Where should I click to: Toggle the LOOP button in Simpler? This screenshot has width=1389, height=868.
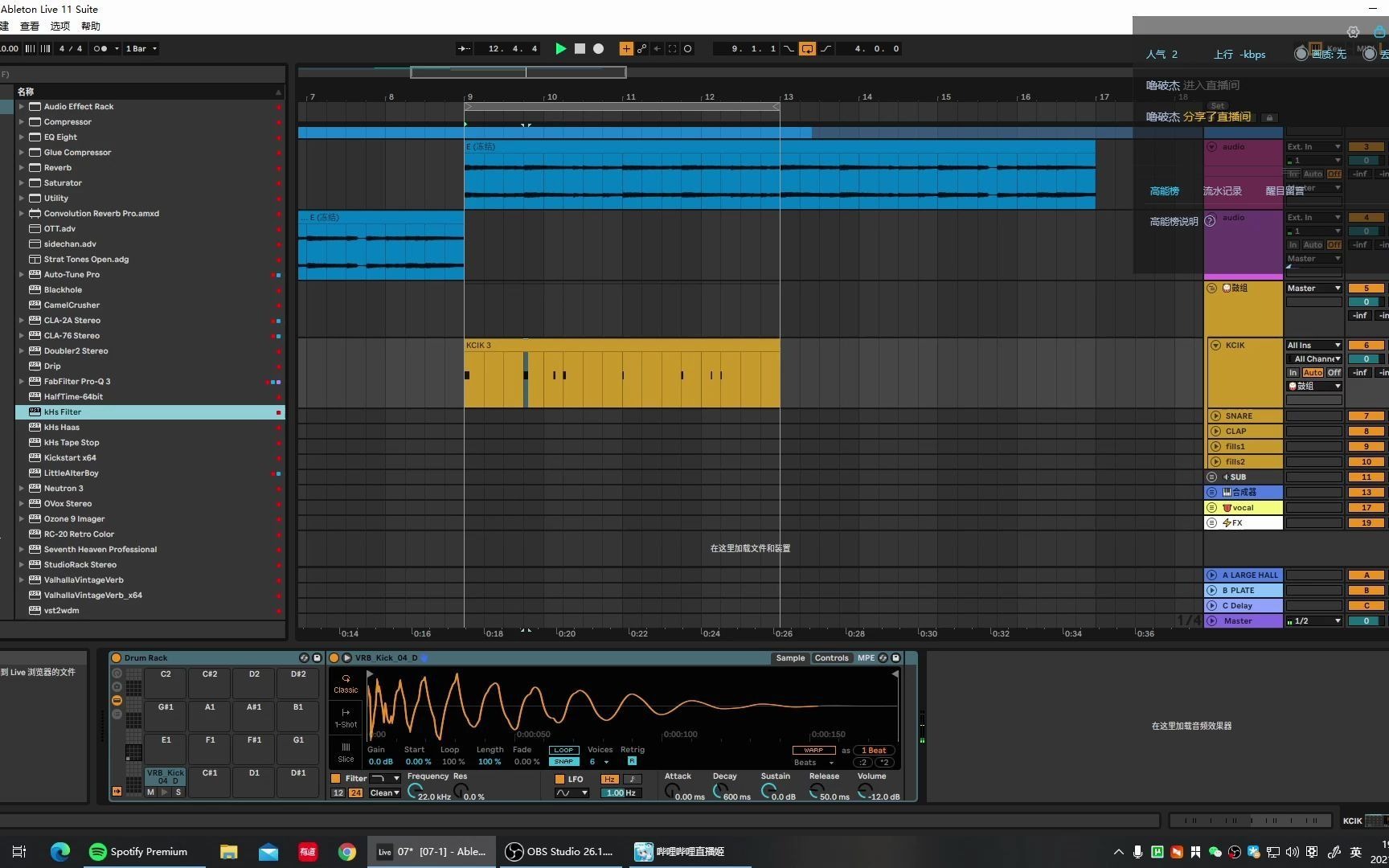click(x=563, y=751)
